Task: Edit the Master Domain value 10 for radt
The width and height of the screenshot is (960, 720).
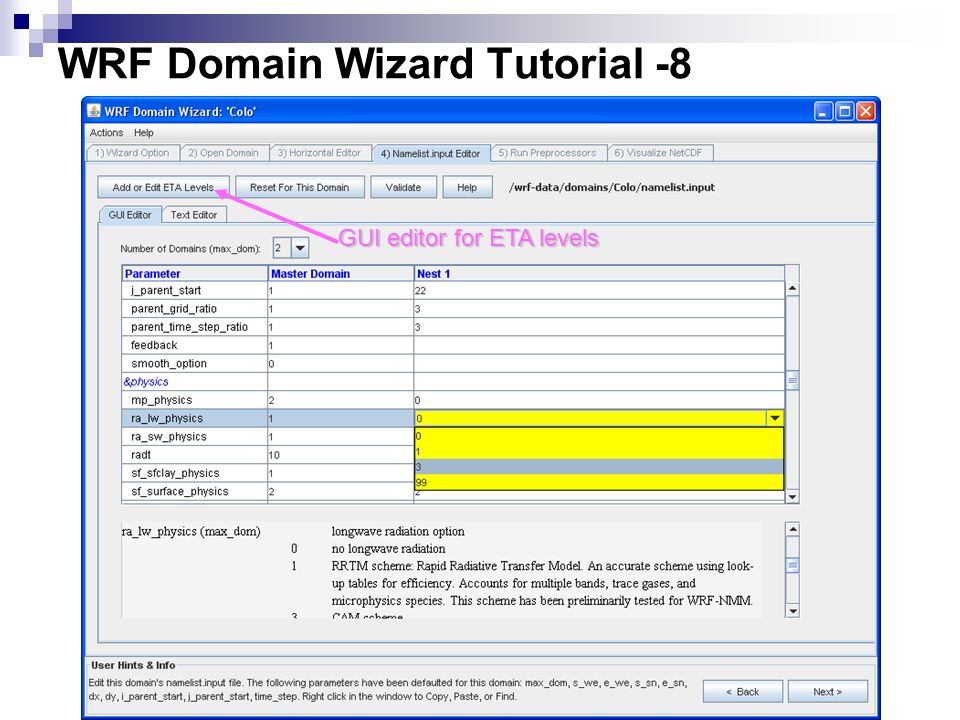Action: [x=341, y=455]
